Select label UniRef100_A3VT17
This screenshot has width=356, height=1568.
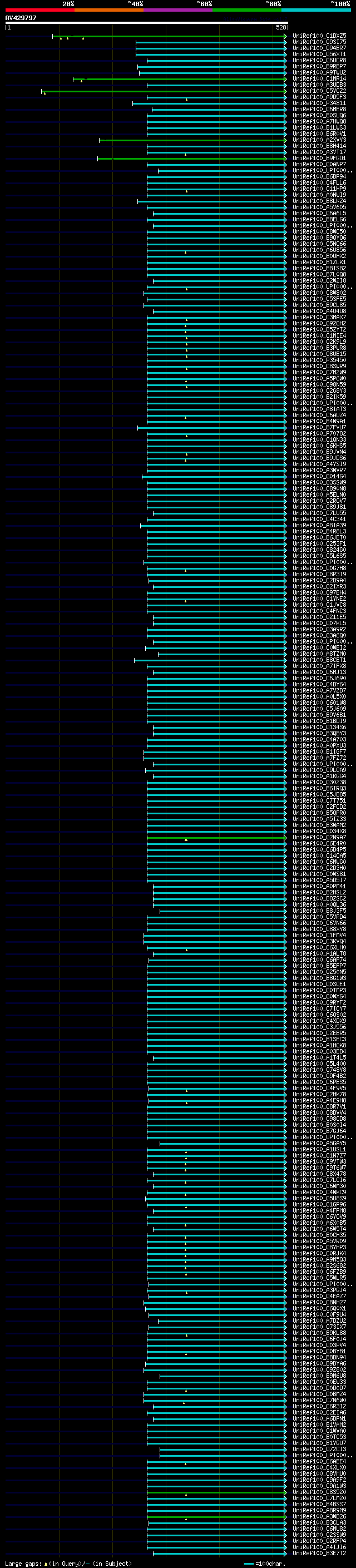pos(319,152)
